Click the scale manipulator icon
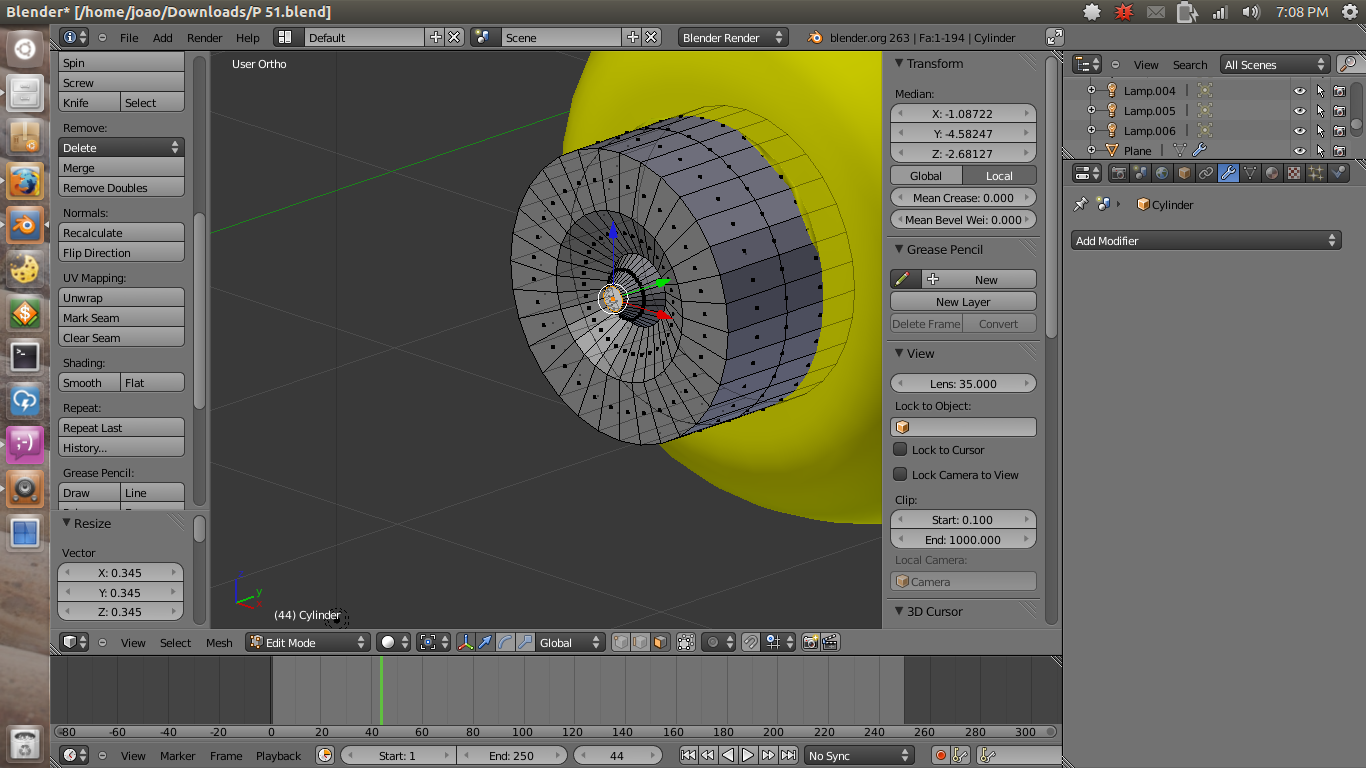Screen dimensions: 1366x768 (525, 643)
